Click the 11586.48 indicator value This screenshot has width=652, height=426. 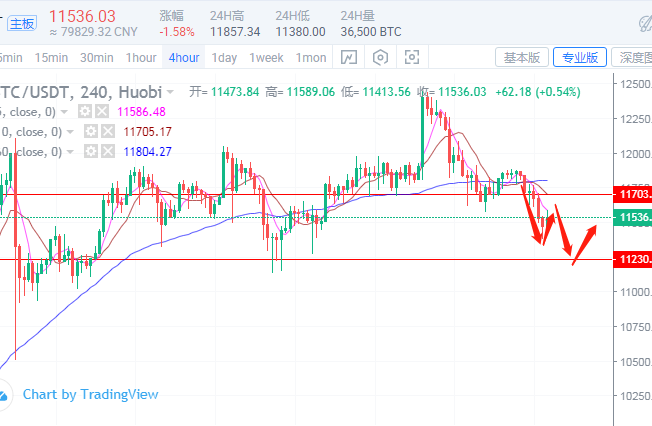click(141, 111)
